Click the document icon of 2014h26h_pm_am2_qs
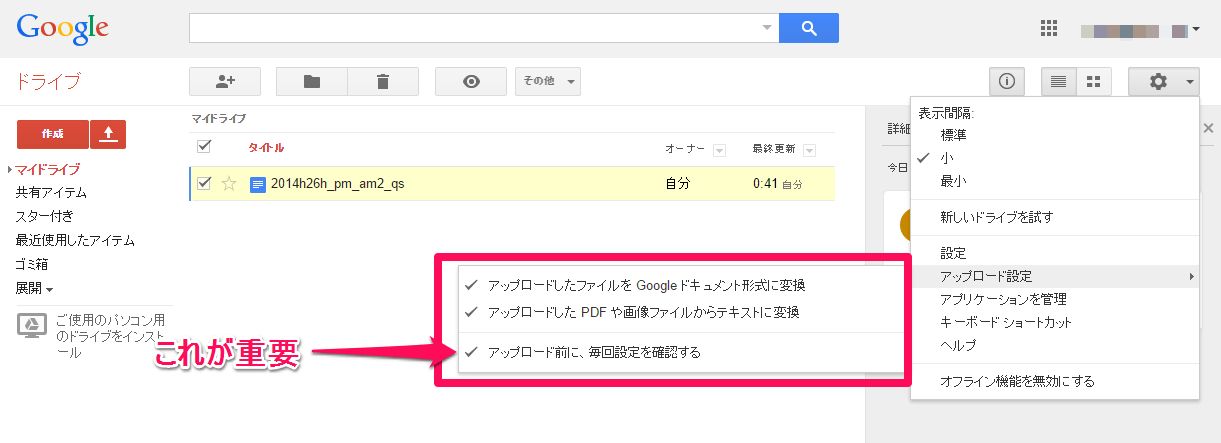Viewport: 1221px width, 443px height. pyautogui.click(x=258, y=184)
